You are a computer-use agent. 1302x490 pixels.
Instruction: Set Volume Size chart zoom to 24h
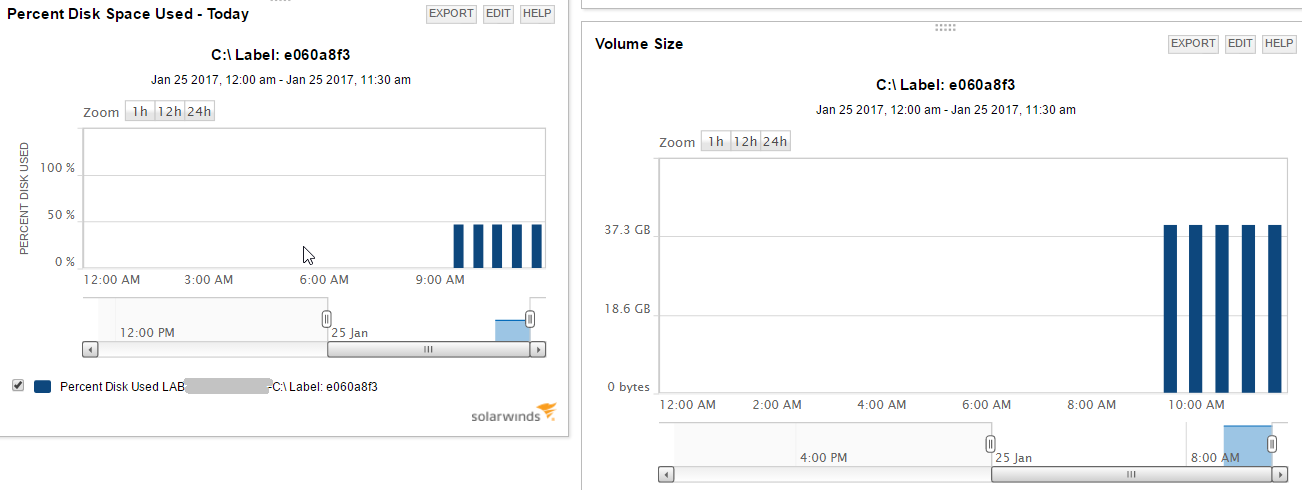pyautogui.click(x=775, y=142)
